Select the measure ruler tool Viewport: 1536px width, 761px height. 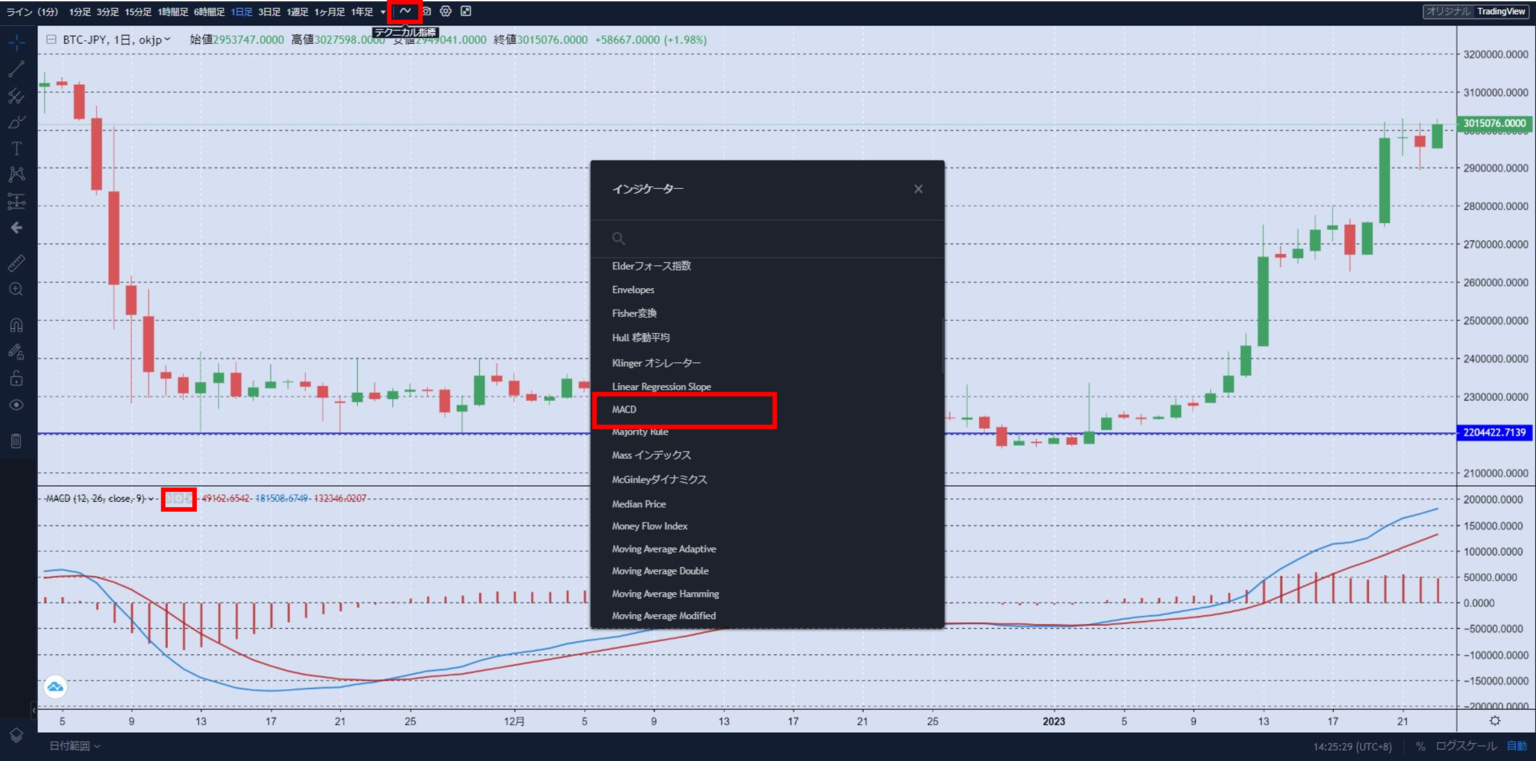click(x=16, y=263)
